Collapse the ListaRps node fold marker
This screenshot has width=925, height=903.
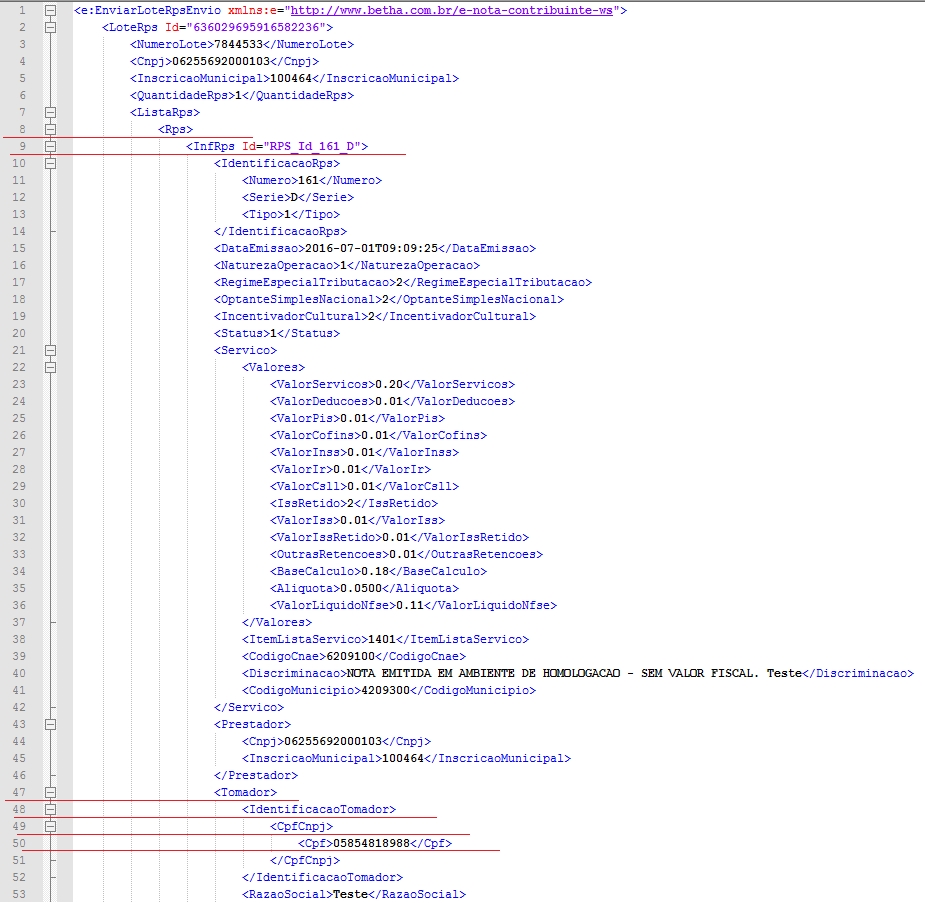pyautogui.click(x=52, y=112)
